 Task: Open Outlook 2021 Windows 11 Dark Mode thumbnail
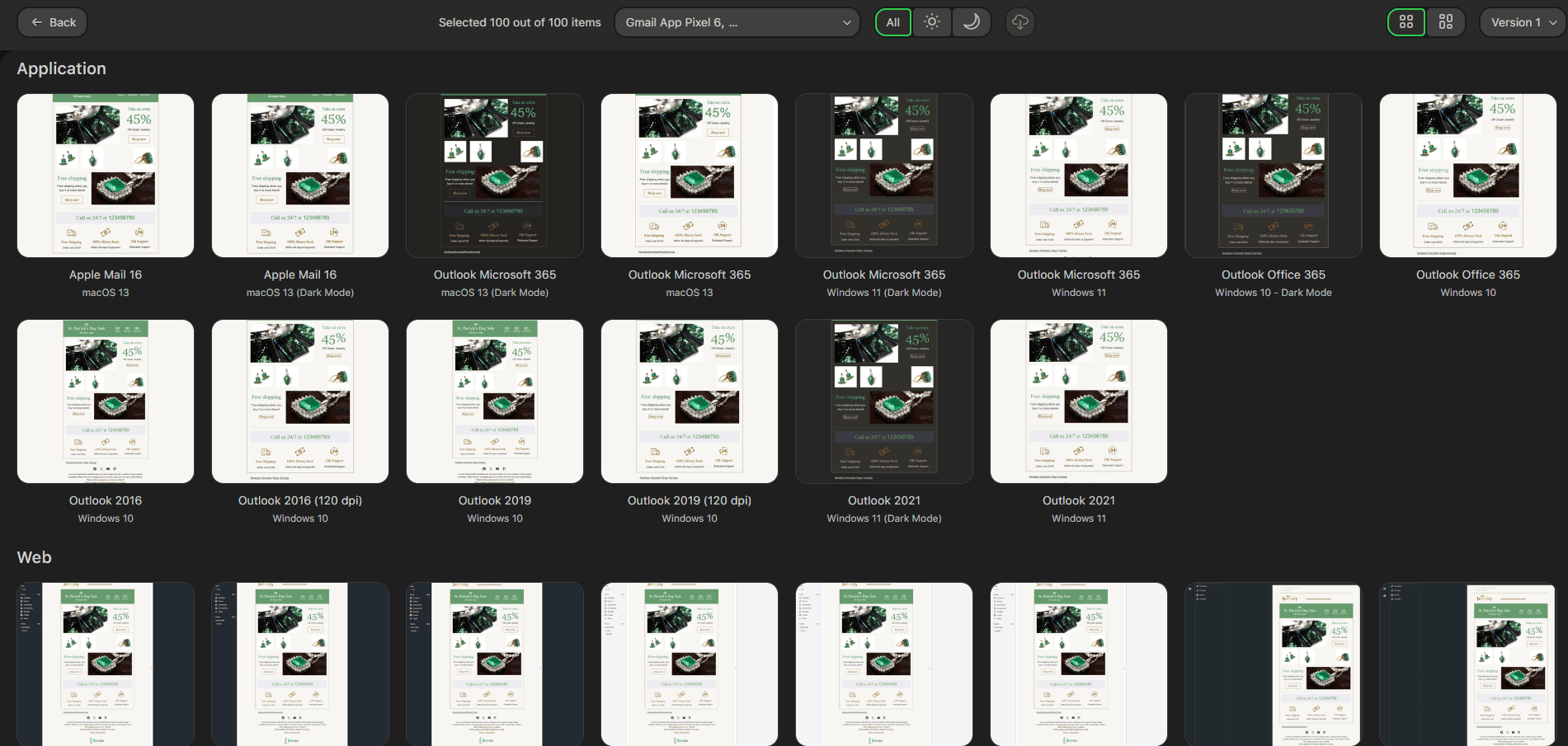point(884,401)
